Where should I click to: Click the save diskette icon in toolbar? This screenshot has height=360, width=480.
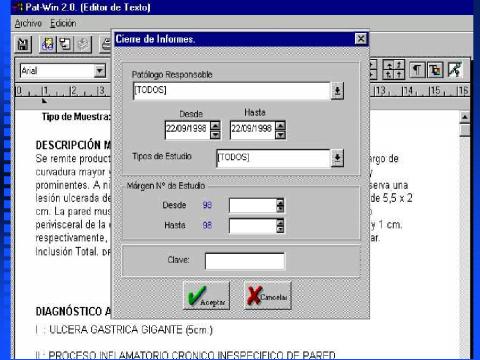23,45
